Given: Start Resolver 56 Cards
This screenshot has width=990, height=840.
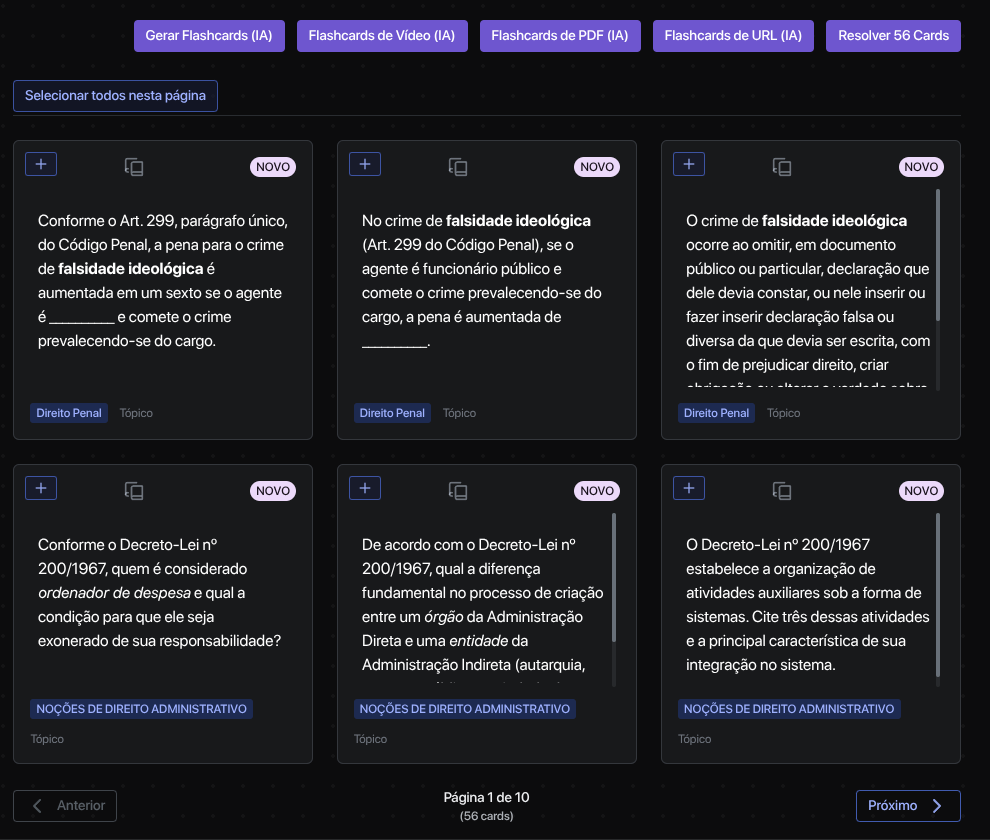Looking at the screenshot, I should tap(893, 35).
